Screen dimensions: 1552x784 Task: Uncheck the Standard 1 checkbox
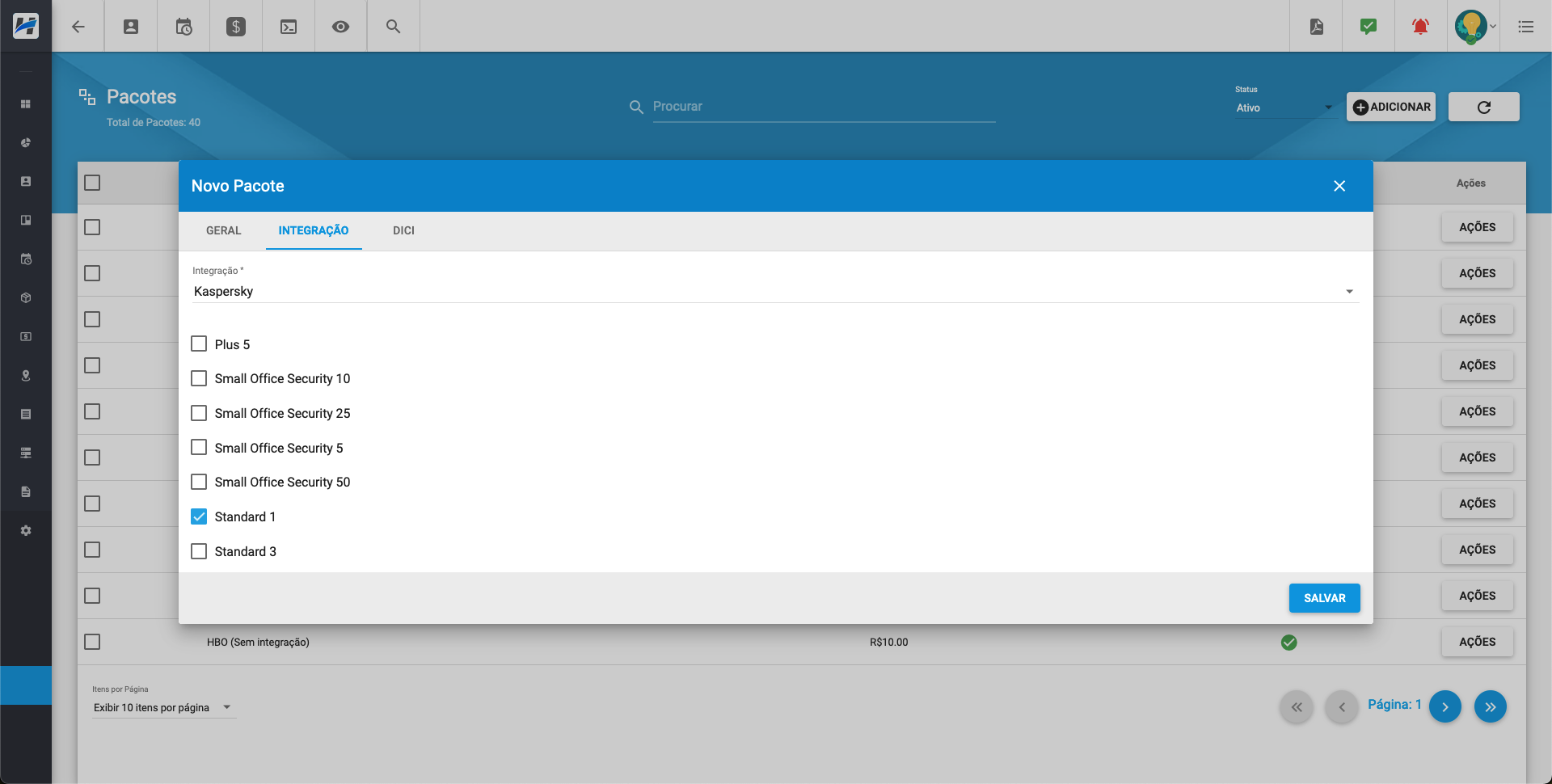pyautogui.click(x=199, y=516)
